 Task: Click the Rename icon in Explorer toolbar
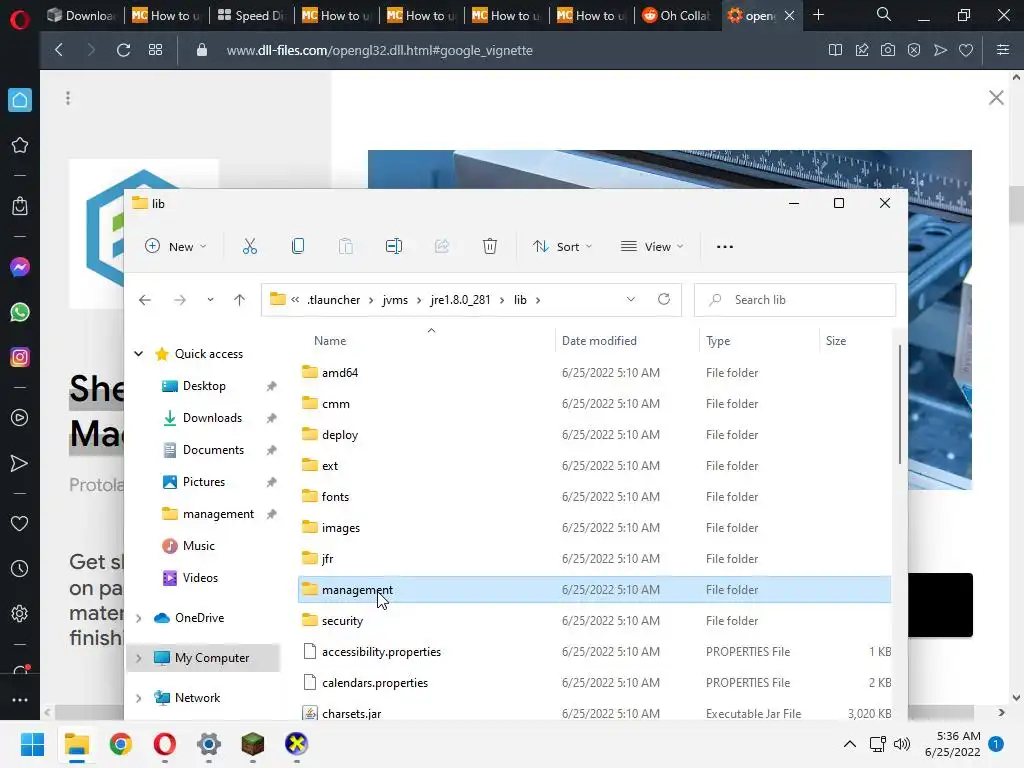[x=394, y=246]
